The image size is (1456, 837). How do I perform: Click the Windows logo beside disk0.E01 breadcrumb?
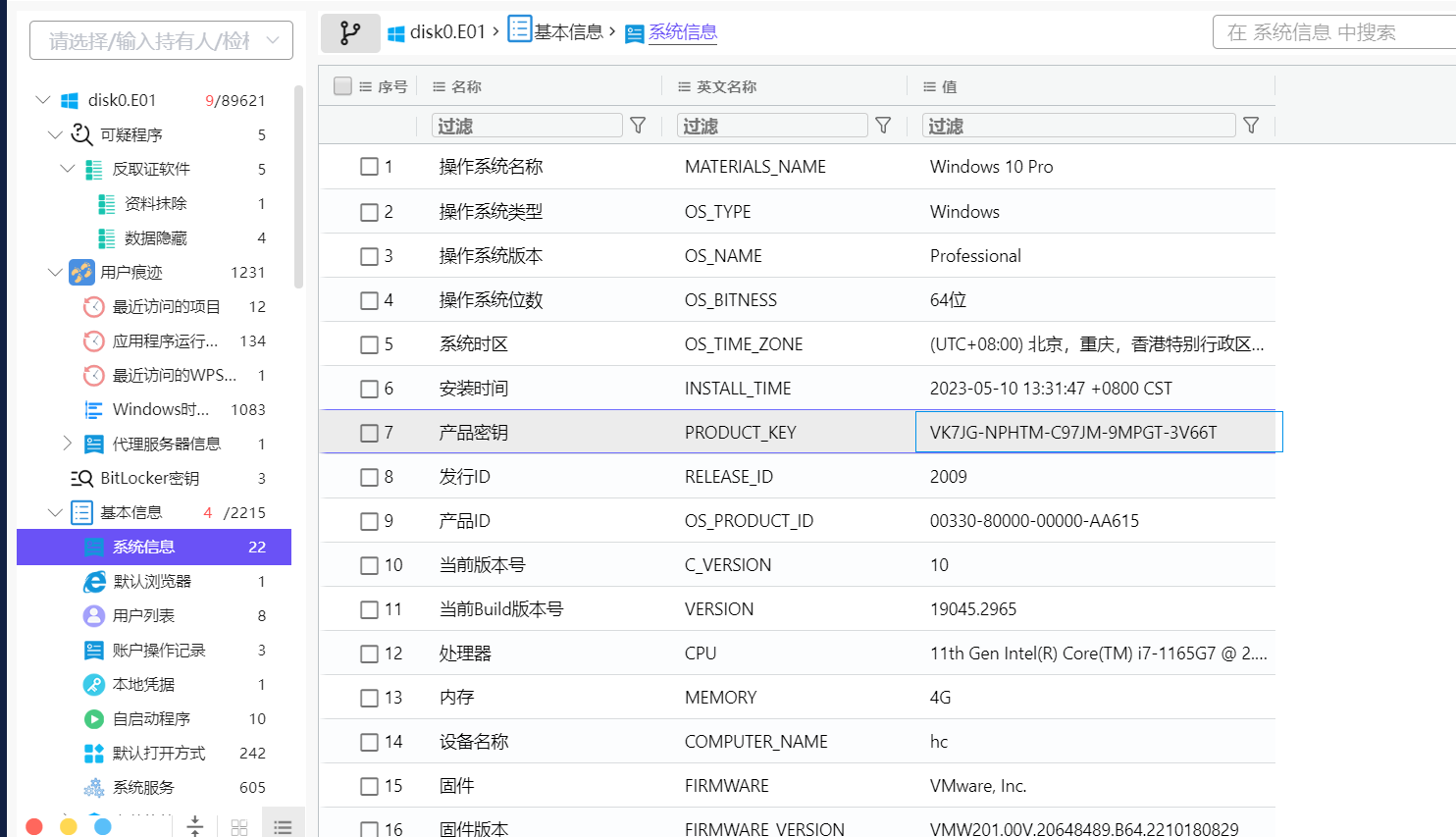[x=396, y=33]
